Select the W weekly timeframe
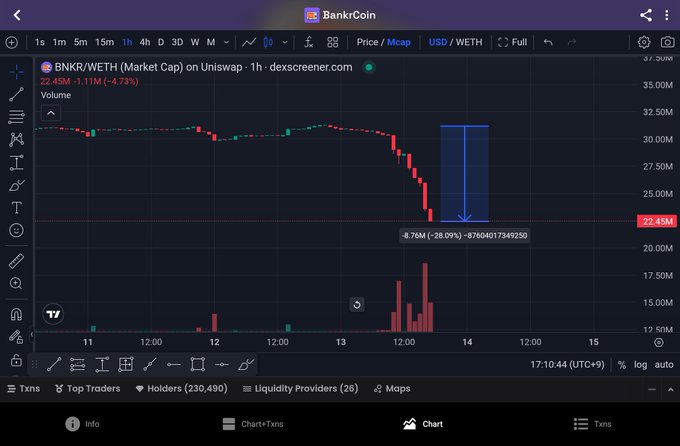Screen dimensions: 680x446 (x=195, y=42)
